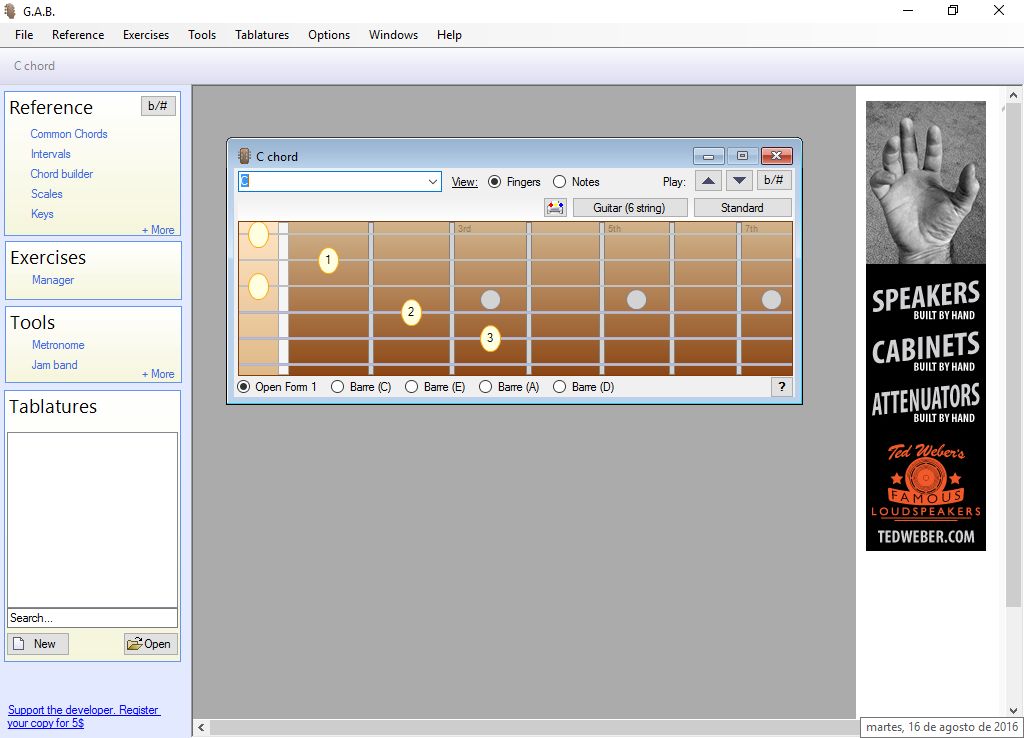Open the Guitar (6 string) instrument selector
Screen dimensions: 1024x738
pyautogui.click(x=630, y=207)
